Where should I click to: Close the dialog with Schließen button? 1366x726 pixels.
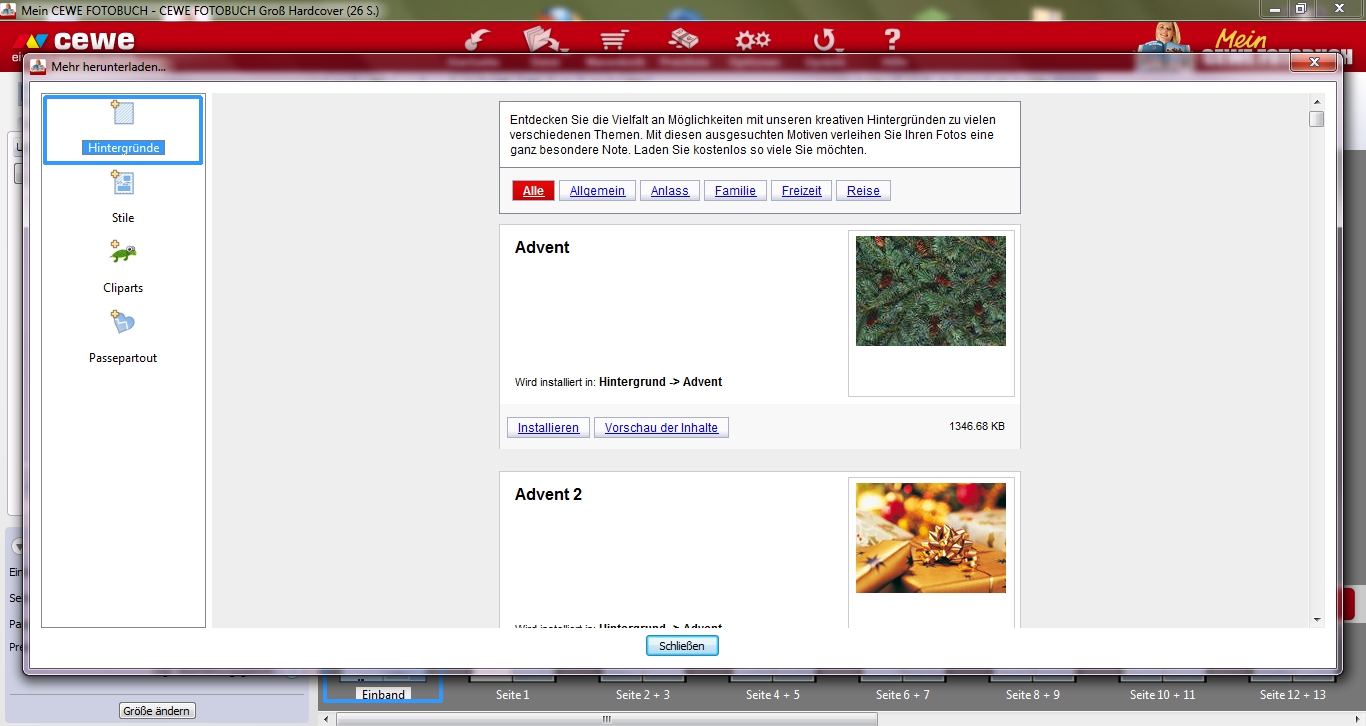pos(682,646)
